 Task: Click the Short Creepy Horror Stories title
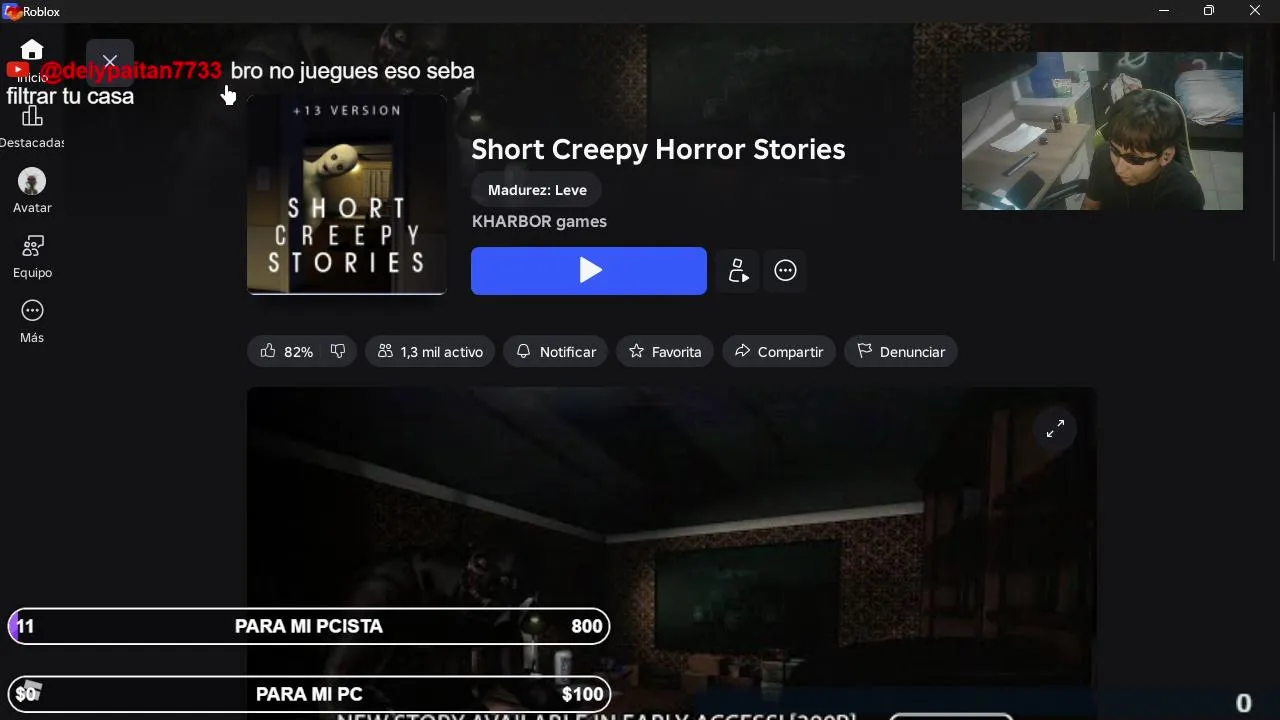coord(658,149)
